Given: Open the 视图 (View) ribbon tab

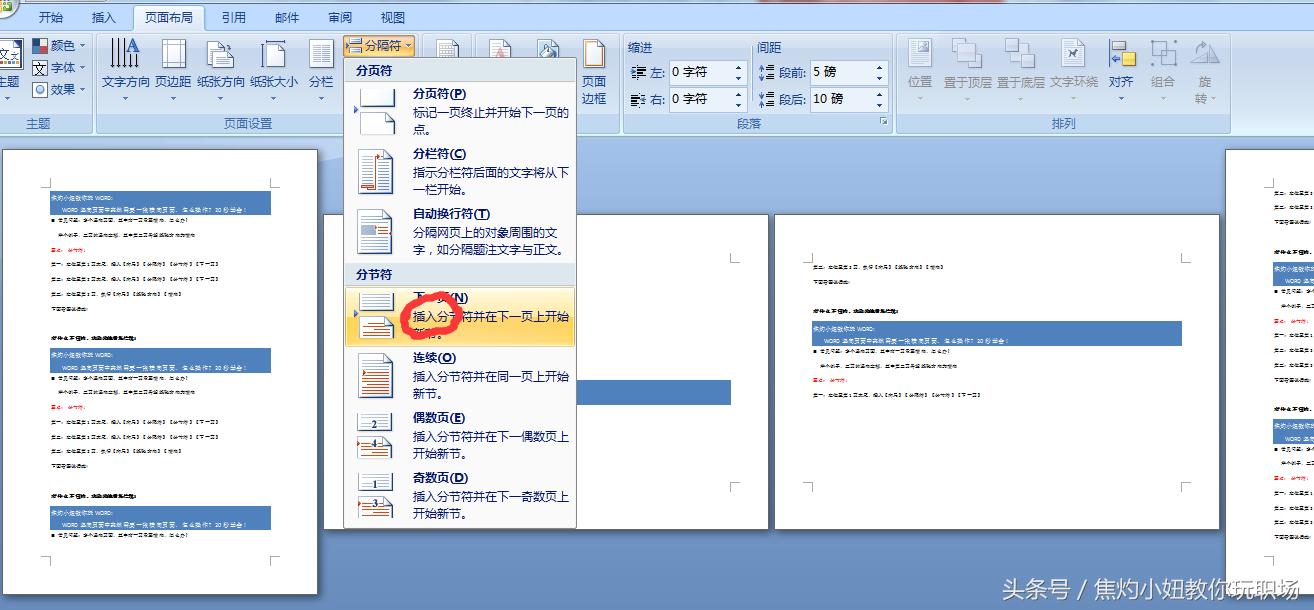Looking at the screenshot, I should (x=393, y=16).
